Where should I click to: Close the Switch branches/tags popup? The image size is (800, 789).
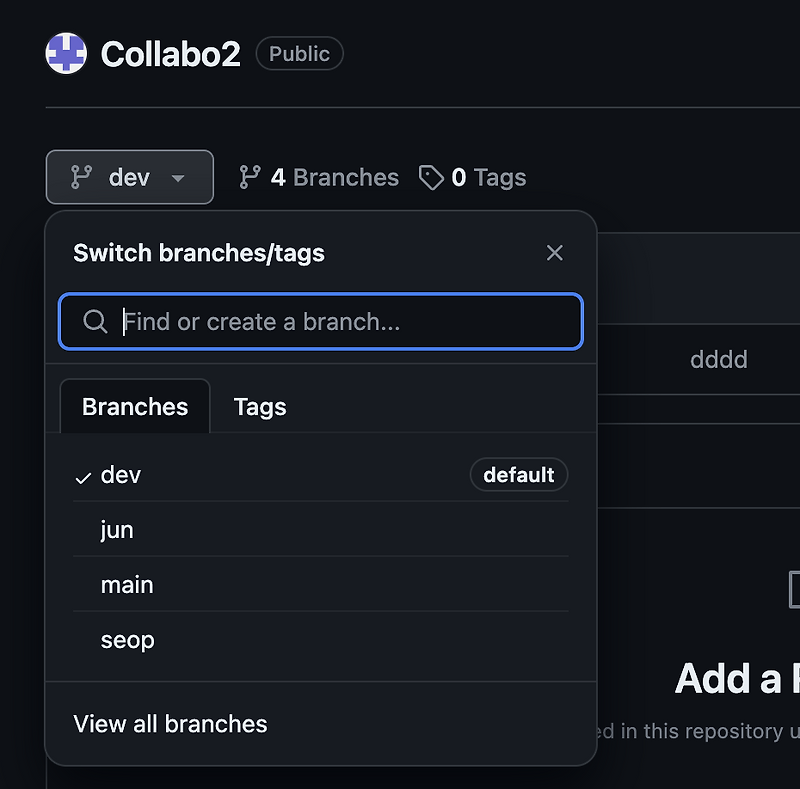pos(555,253)
